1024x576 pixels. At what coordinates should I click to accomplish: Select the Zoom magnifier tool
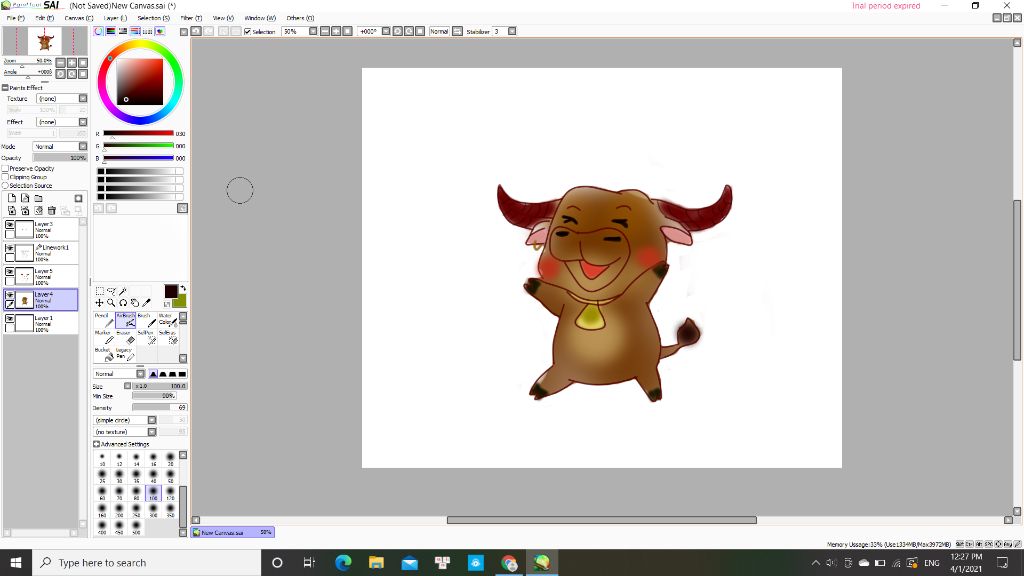click(x=111, y=303)
